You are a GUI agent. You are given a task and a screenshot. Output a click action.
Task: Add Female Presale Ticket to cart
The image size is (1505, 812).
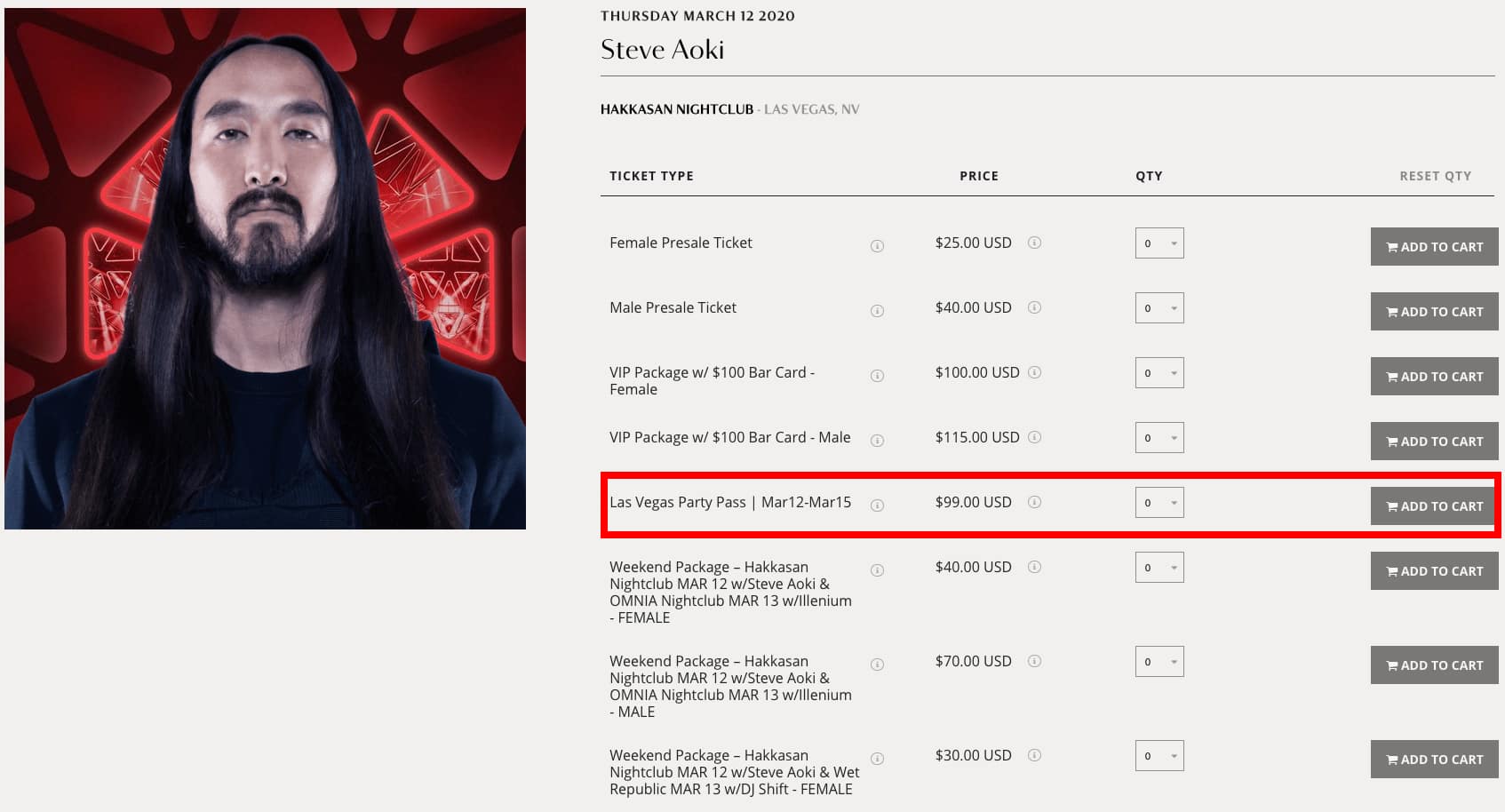[x=1434, y=247]
